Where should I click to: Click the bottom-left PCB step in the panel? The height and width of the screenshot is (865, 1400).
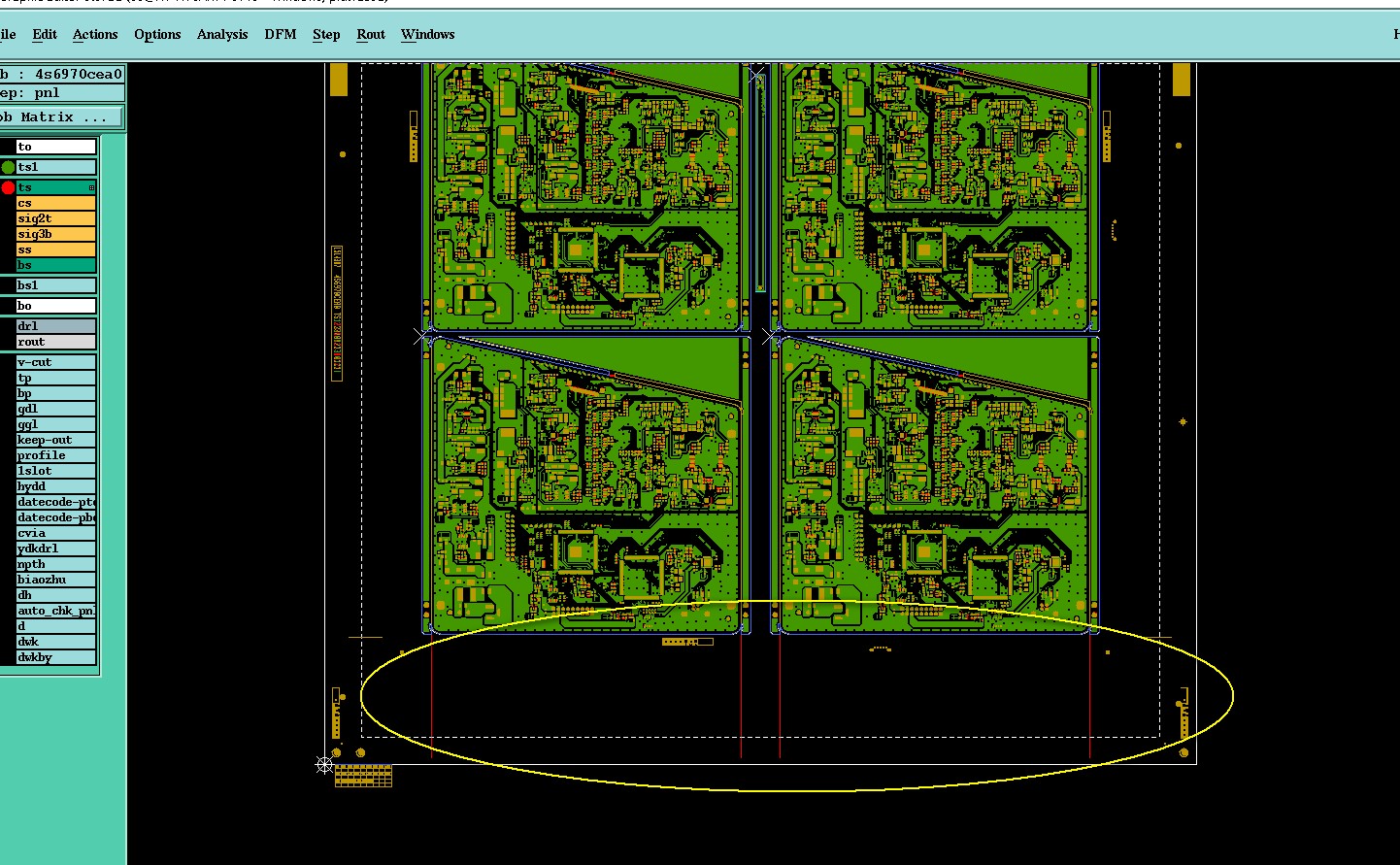[586, 485]
